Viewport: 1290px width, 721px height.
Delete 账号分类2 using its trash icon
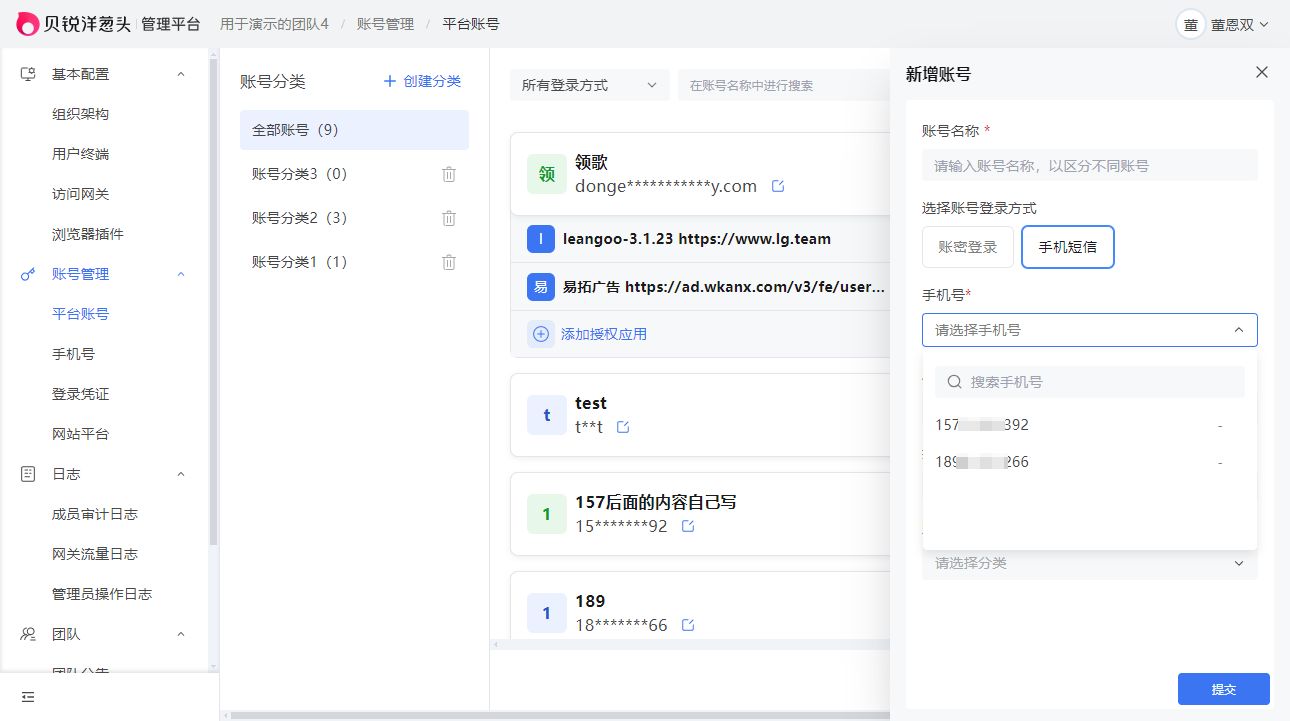tap(449, 218)
